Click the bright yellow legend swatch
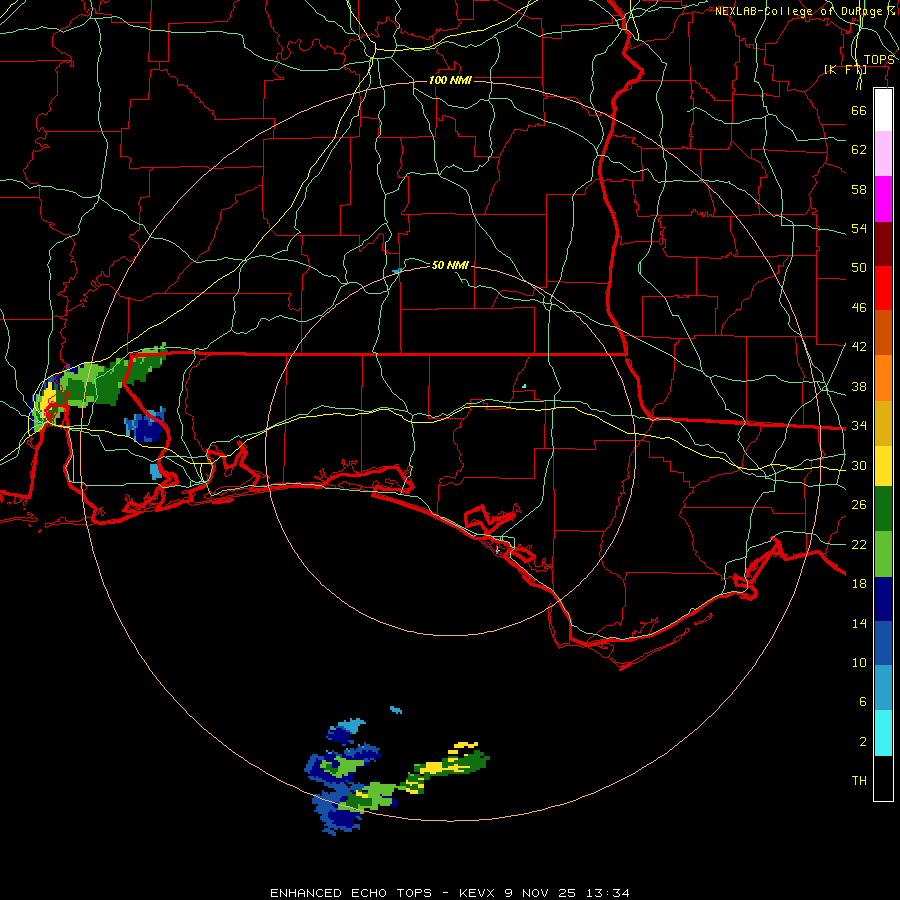This screenshot has height=900, width=900. 883,466
